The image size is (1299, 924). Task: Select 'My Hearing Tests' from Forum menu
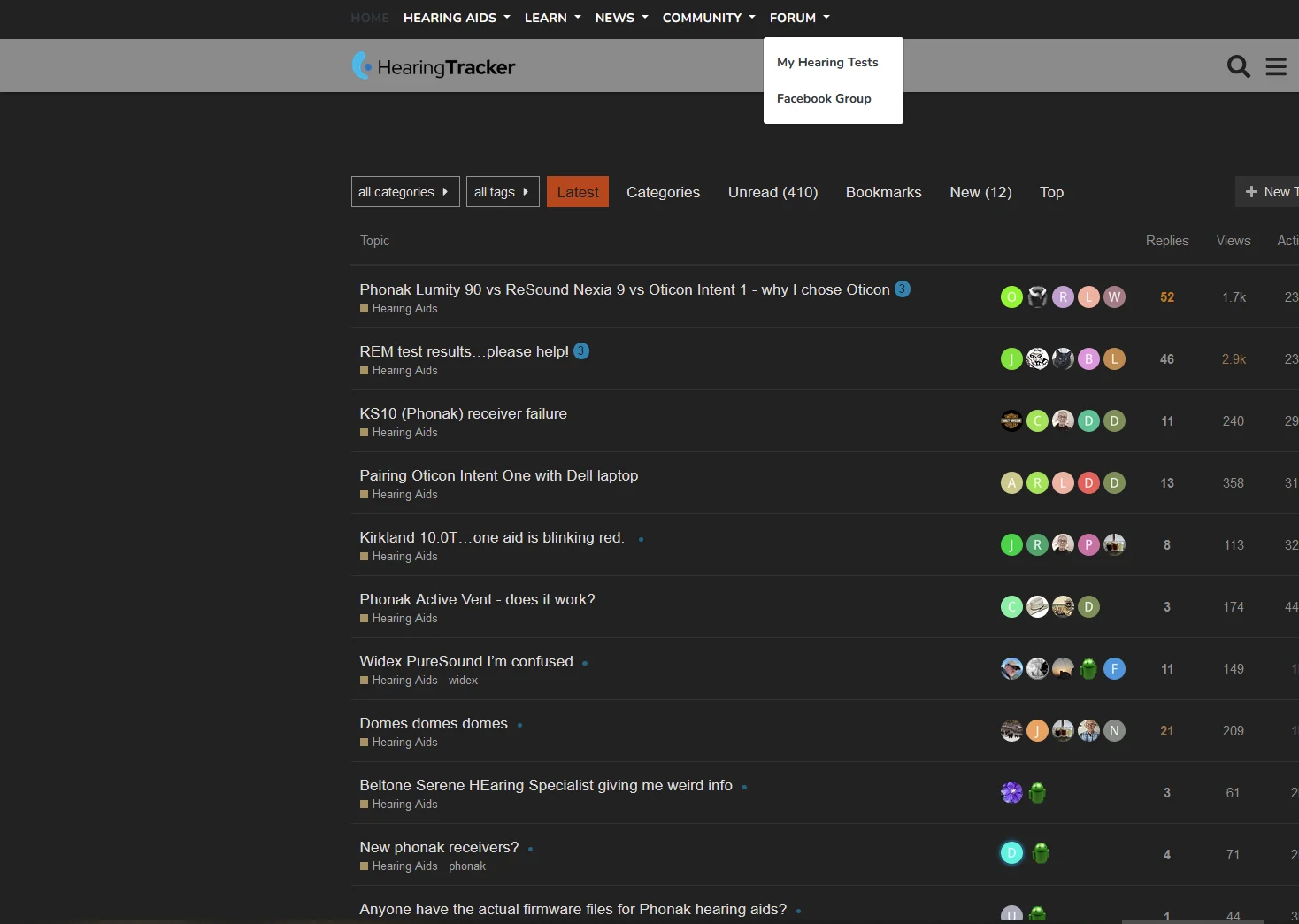(828, 63)
